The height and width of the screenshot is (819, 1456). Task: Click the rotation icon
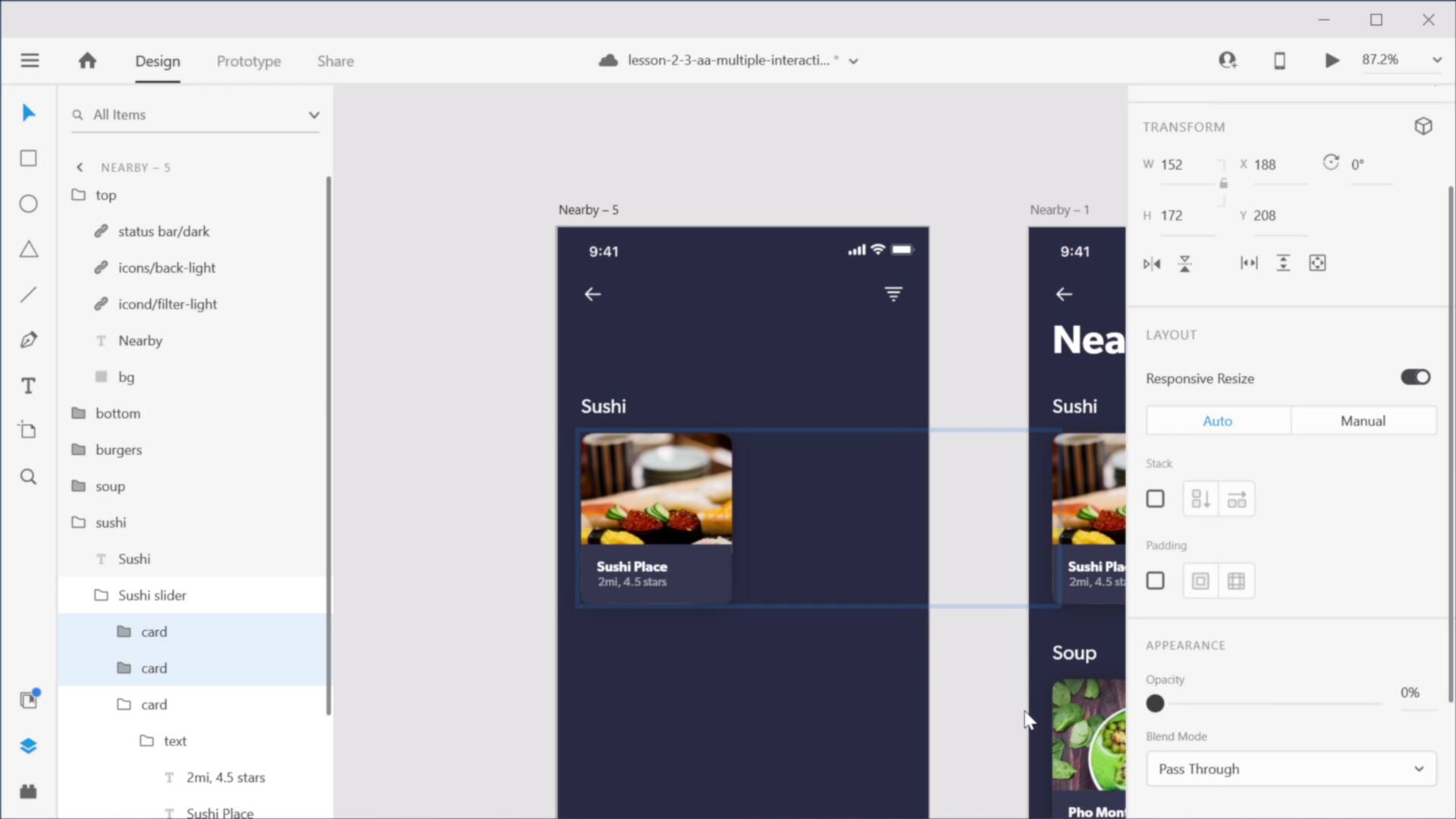(1331, 163)
